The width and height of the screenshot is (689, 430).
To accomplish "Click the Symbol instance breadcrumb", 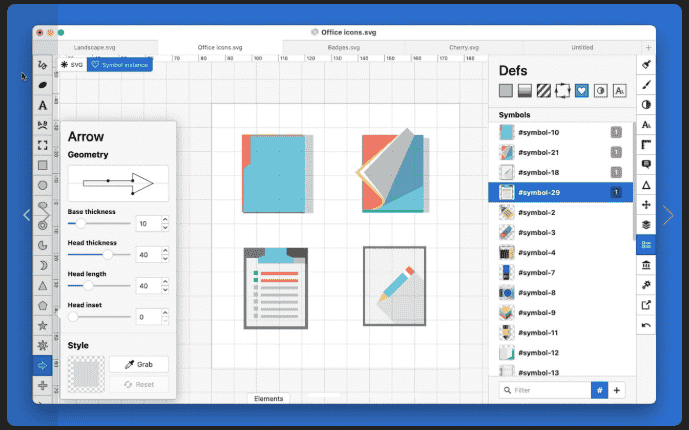I will point(120,65).
